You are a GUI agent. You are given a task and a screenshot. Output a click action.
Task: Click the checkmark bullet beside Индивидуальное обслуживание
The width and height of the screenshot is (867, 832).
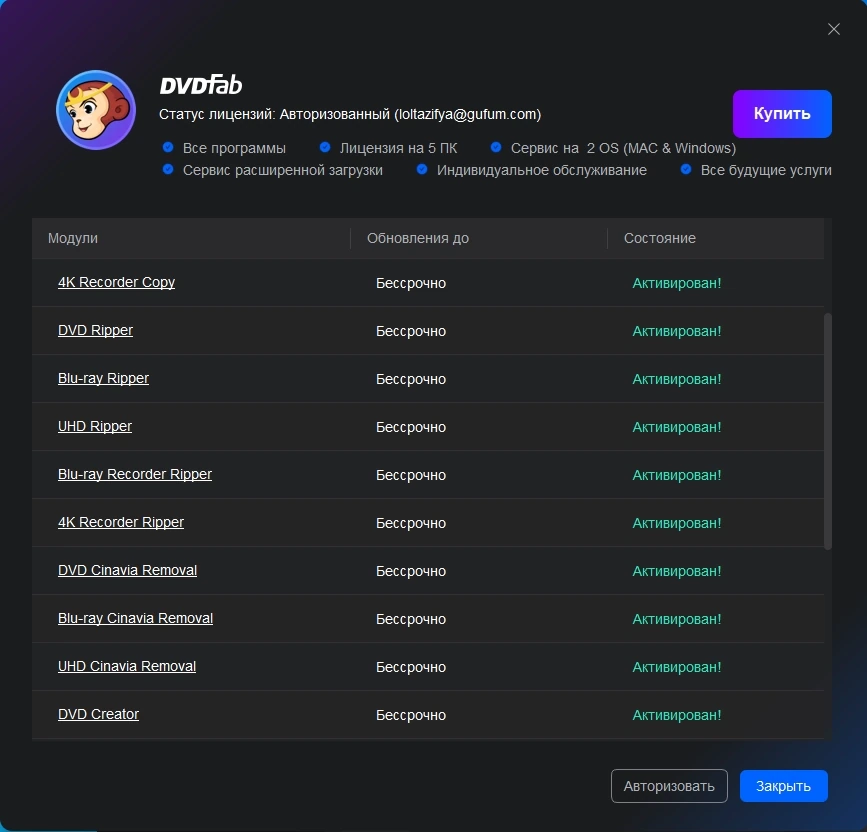(x=422, y=169)
